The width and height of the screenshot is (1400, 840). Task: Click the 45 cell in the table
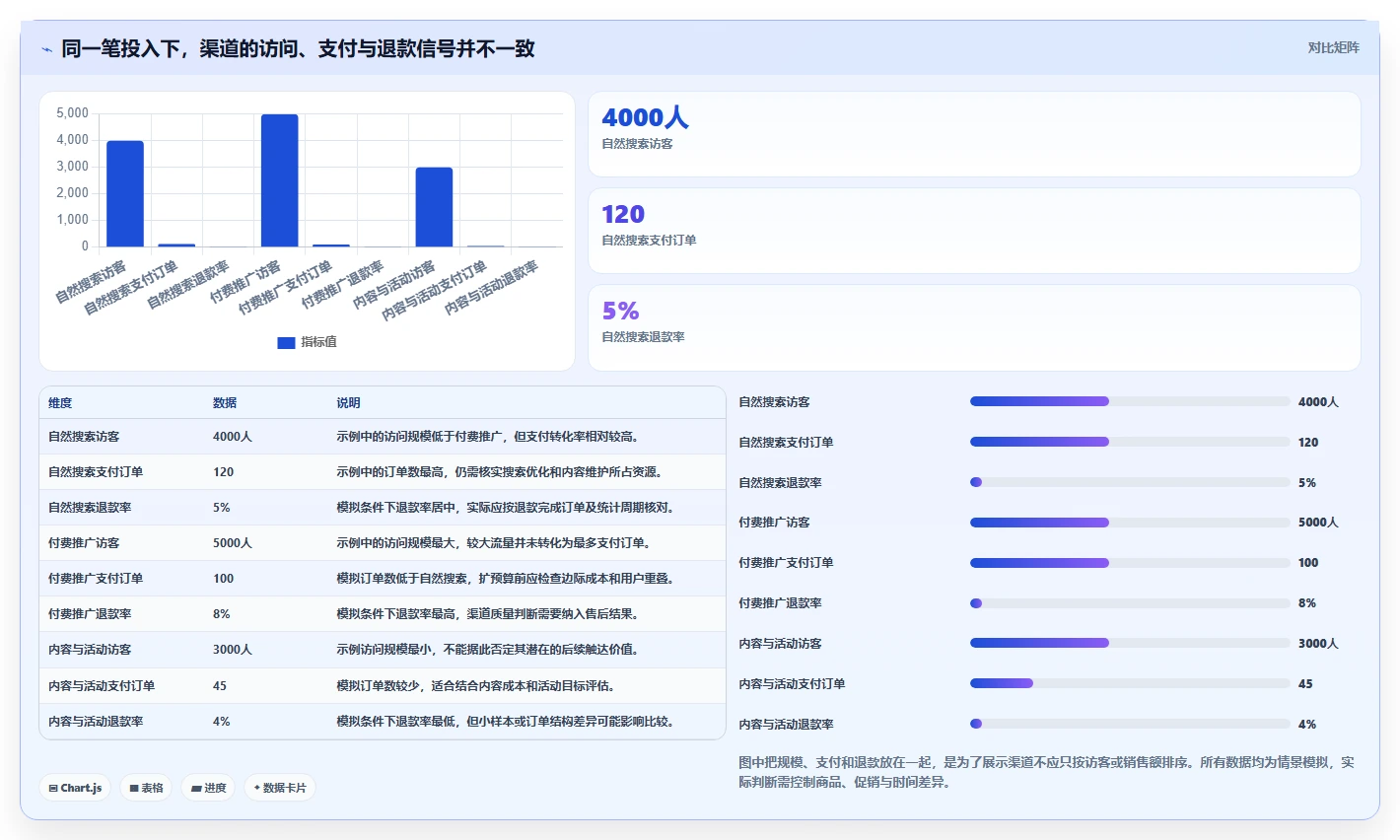220,685
